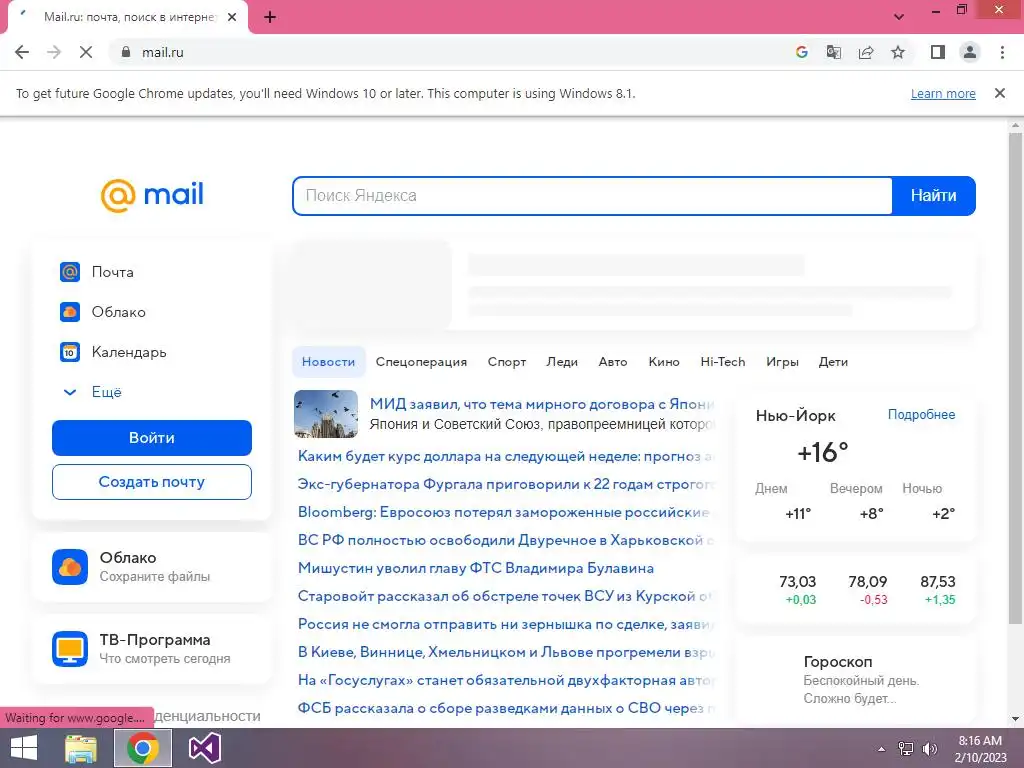Open the network tray icon
This screenshot has height=768, width=1024.
(906, 749)
